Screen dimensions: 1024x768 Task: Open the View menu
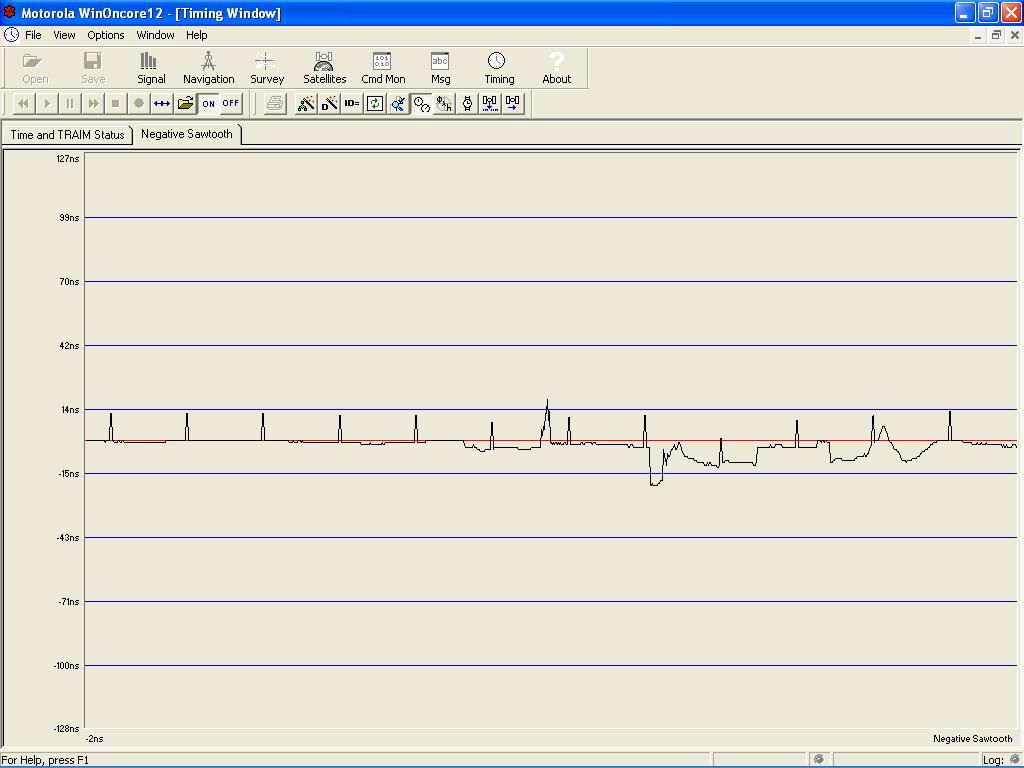pos(64,35)
